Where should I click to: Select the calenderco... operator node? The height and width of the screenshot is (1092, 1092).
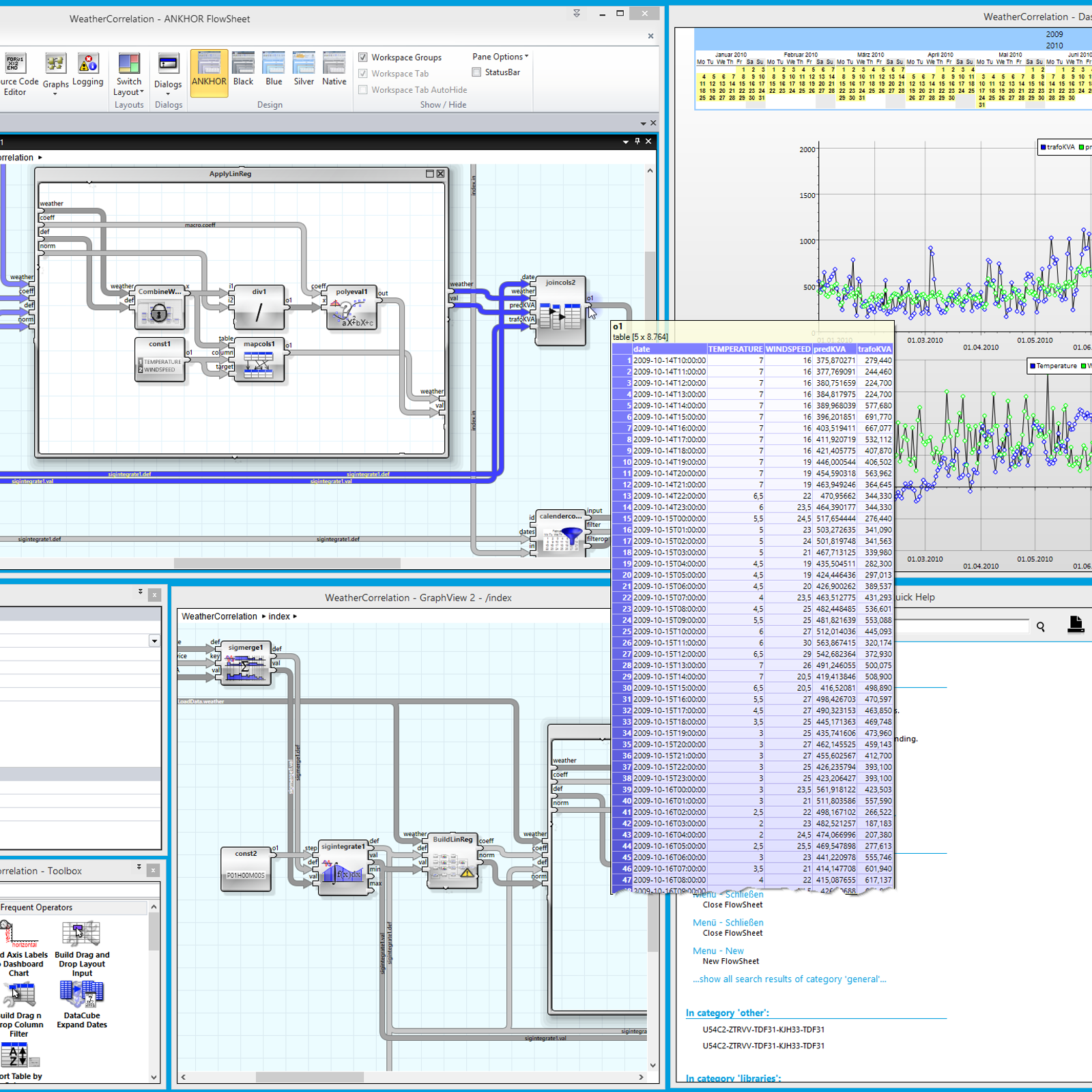pyautogui.click(x=560, y=532)
